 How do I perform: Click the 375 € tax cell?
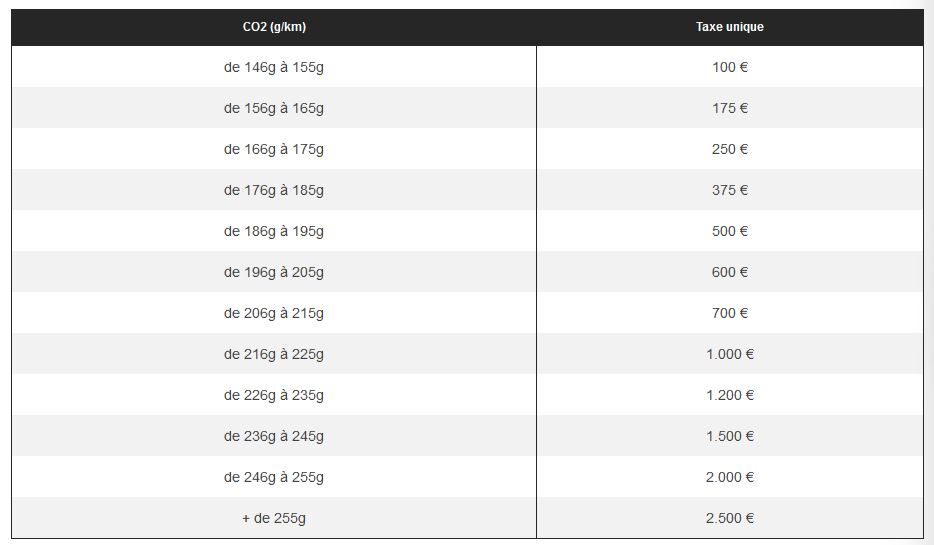coord(729,190)
